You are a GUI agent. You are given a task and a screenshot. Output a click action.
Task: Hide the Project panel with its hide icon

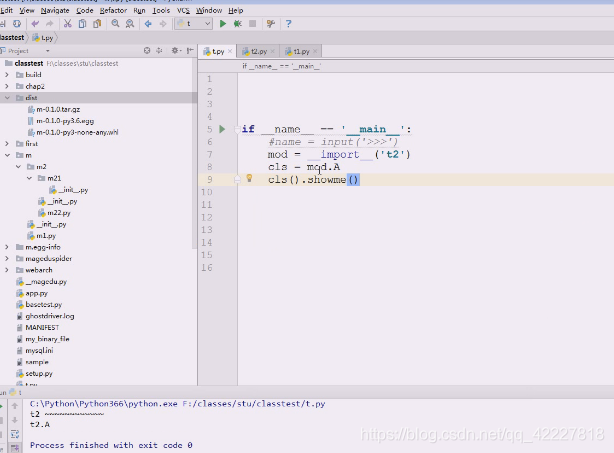pos(190,51)
